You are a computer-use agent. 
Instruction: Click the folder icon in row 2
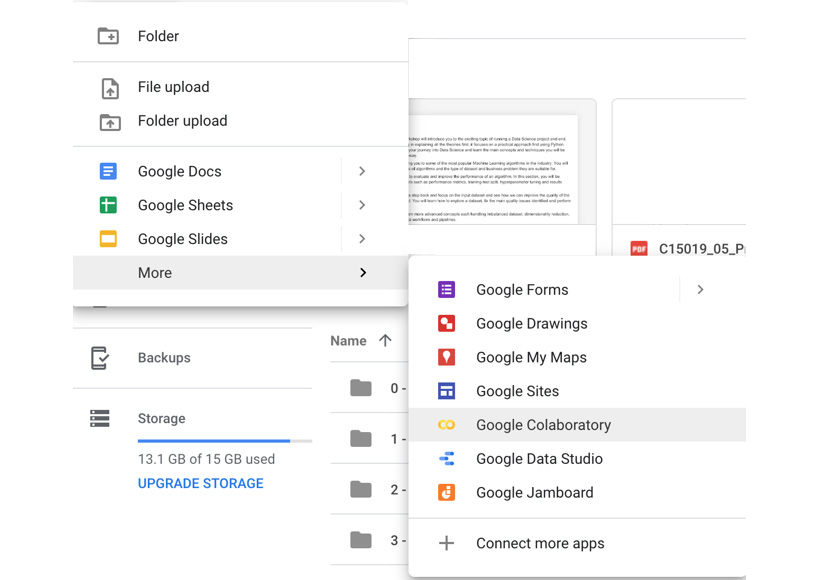point(361,490)
